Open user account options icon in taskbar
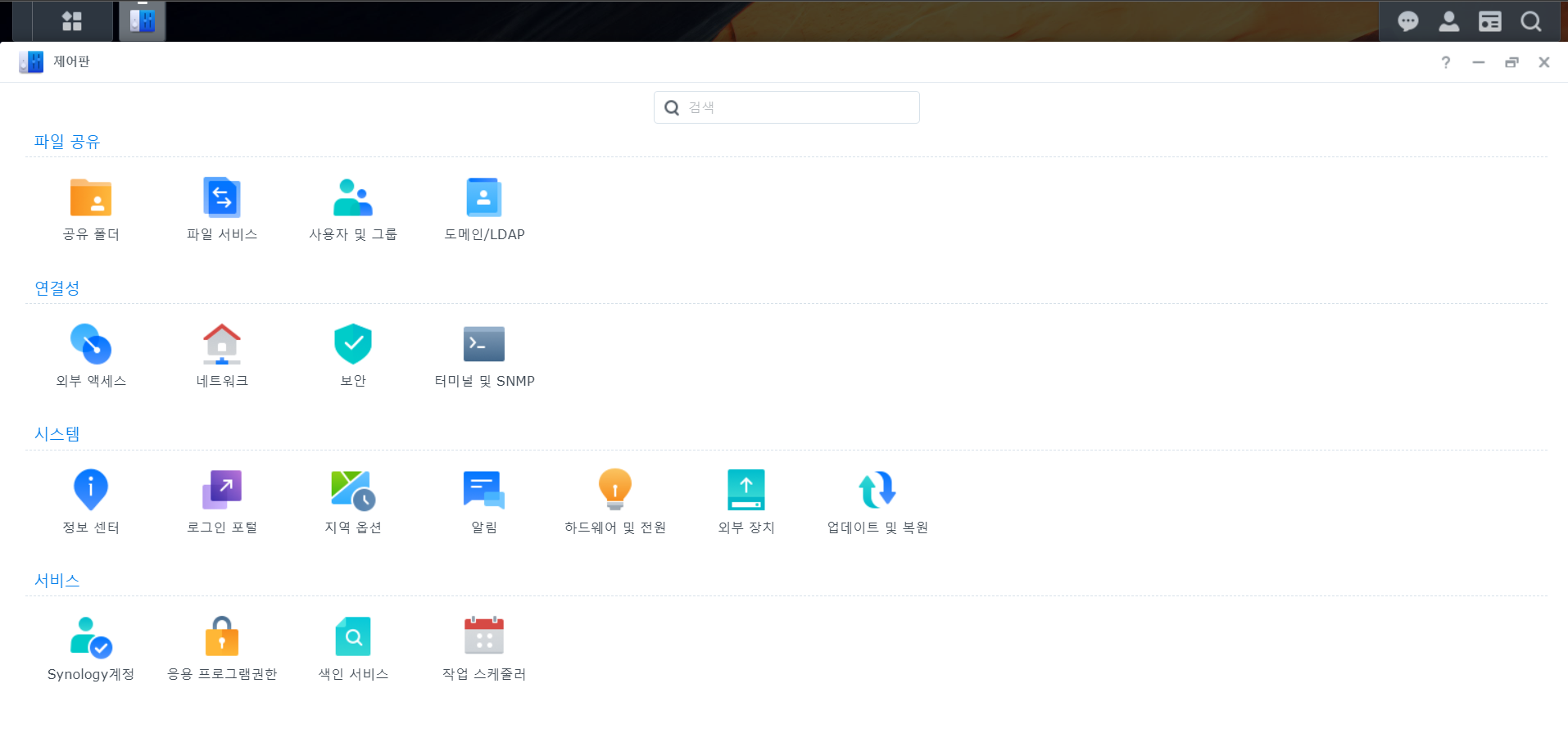 1449,21
